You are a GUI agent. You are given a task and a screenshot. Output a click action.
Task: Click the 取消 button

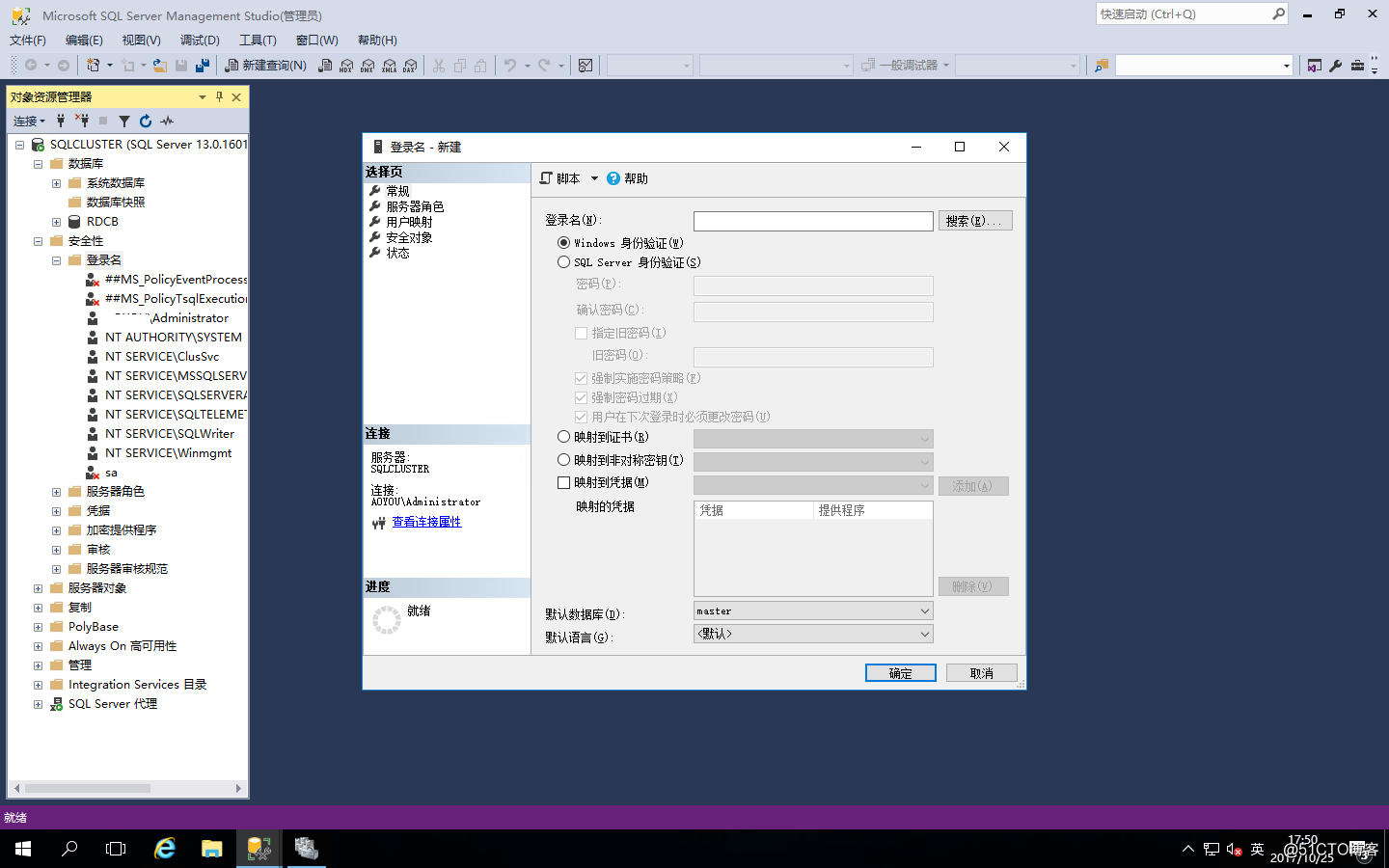click(981, 673)
